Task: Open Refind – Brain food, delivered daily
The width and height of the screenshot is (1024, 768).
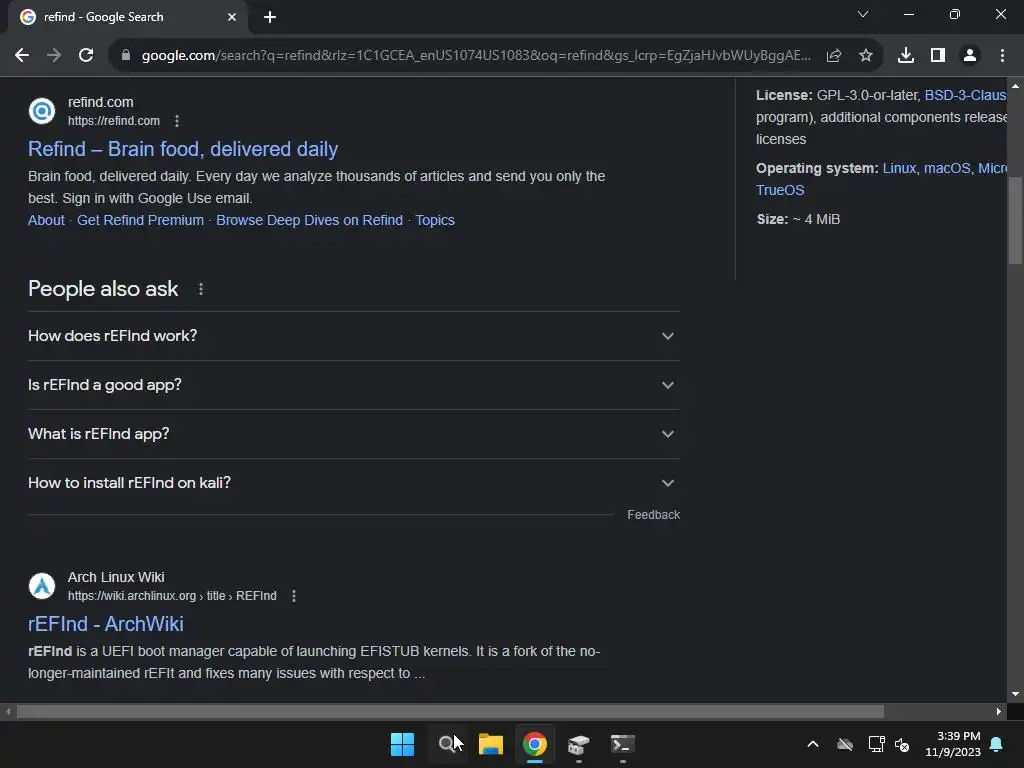Action: click(183, 149)
